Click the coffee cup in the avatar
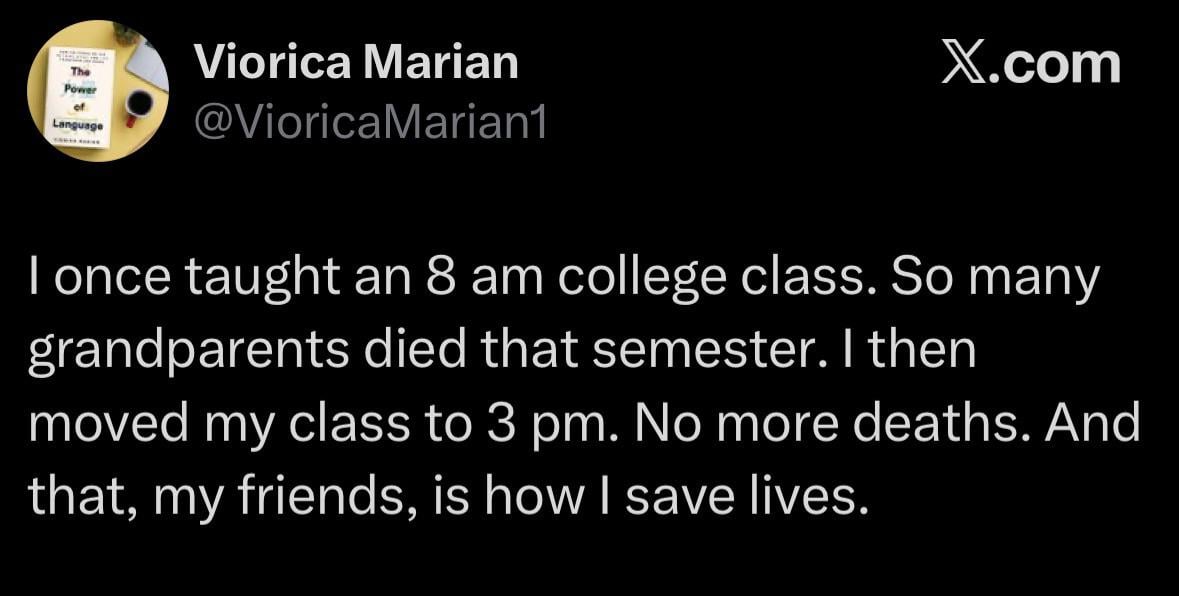The image size is (1179, 596). click(138, 104)
